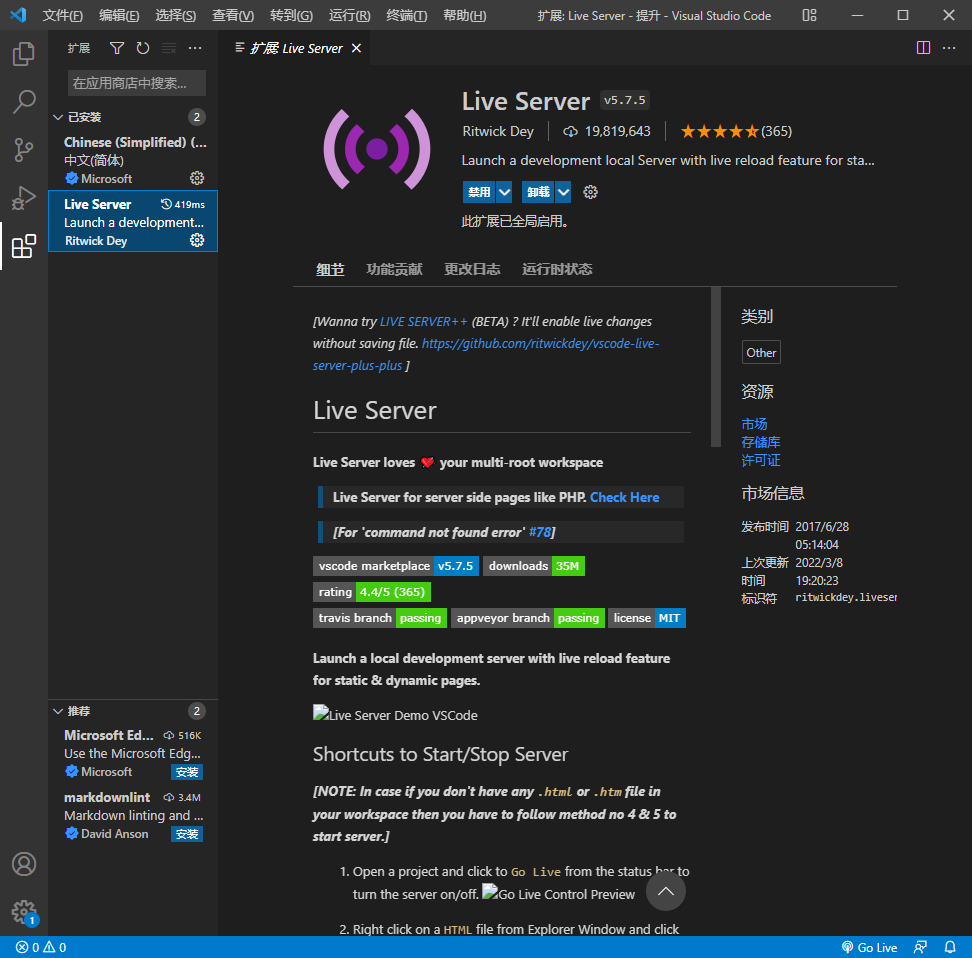Open the 查看 menu
Screen dimensions: 972x958
coord(233,15)
